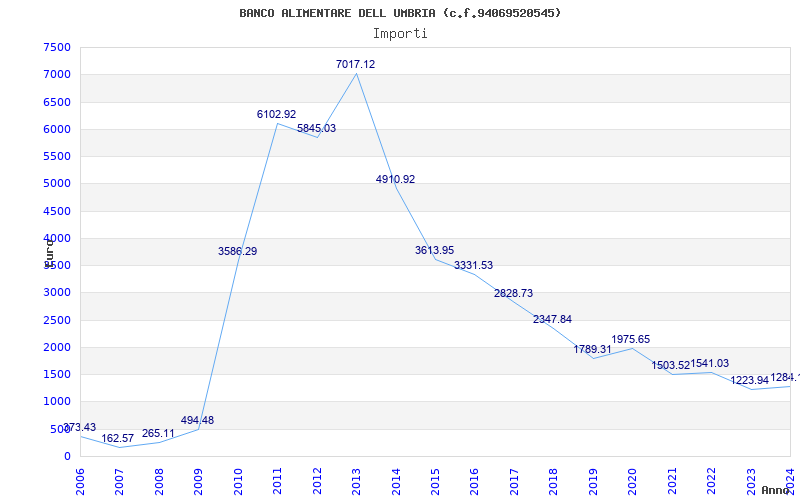
Task: Click the 2000 y-axis tick label
Action: pyautogui.click(x=57, y=347)
